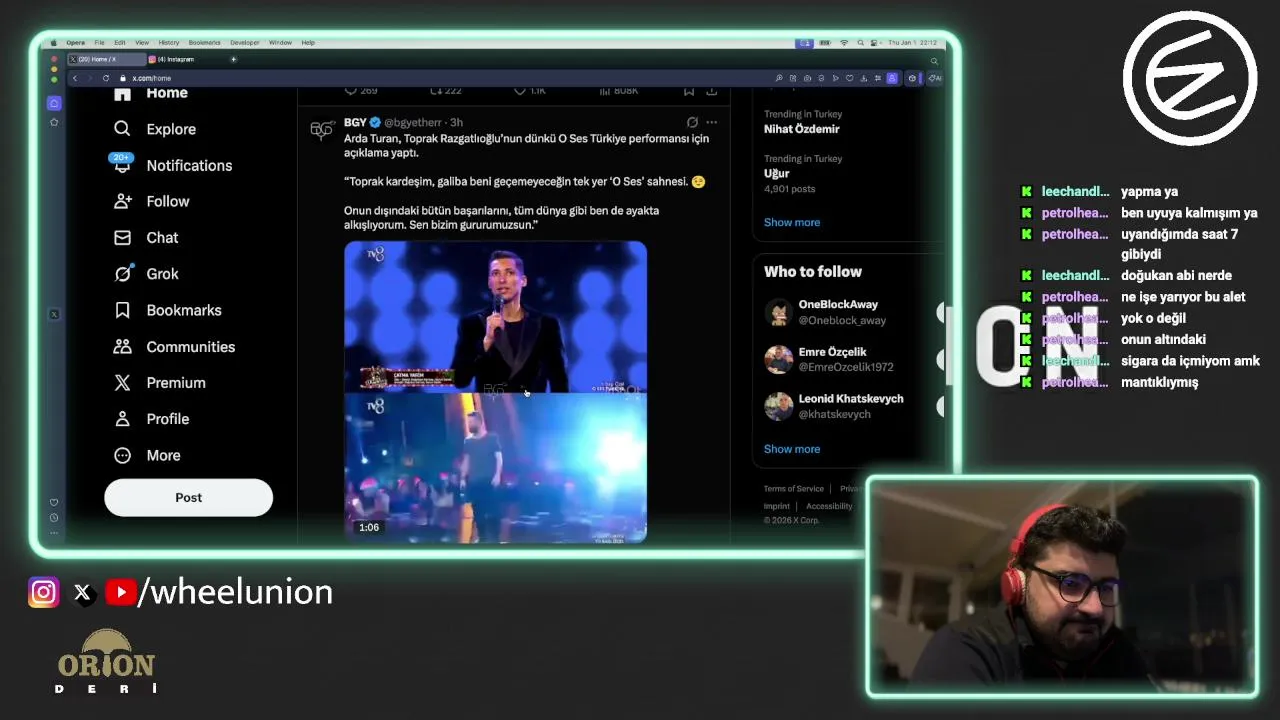Click the repost icon showing 222
1280x720 pixels.
point(435,91)
